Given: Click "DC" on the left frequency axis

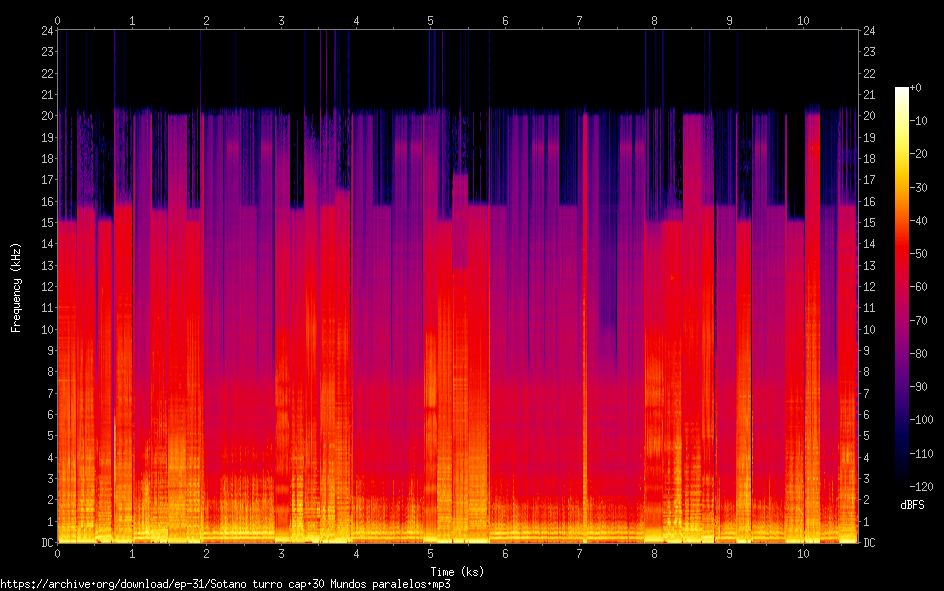Looking at the screenshot, I should (x=47, y=543).
